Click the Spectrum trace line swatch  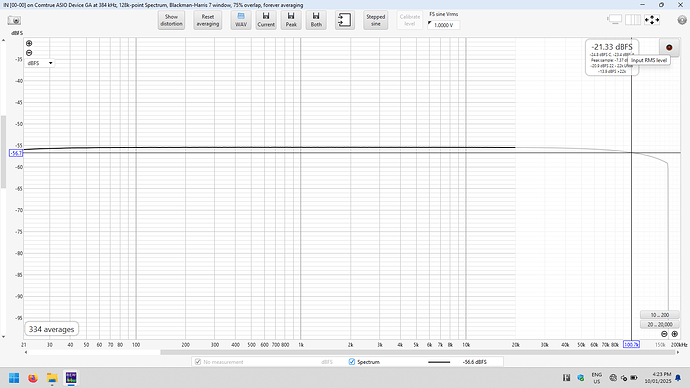coord(439,362)
